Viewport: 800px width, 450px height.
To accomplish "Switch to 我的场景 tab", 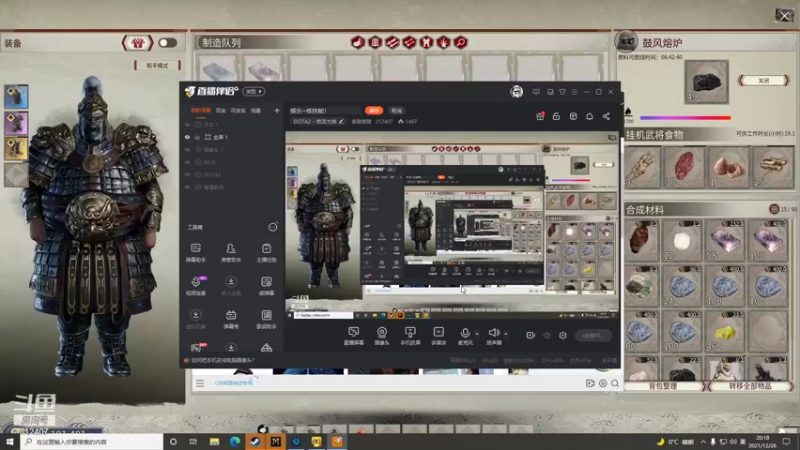I will (x=201, y=110).
